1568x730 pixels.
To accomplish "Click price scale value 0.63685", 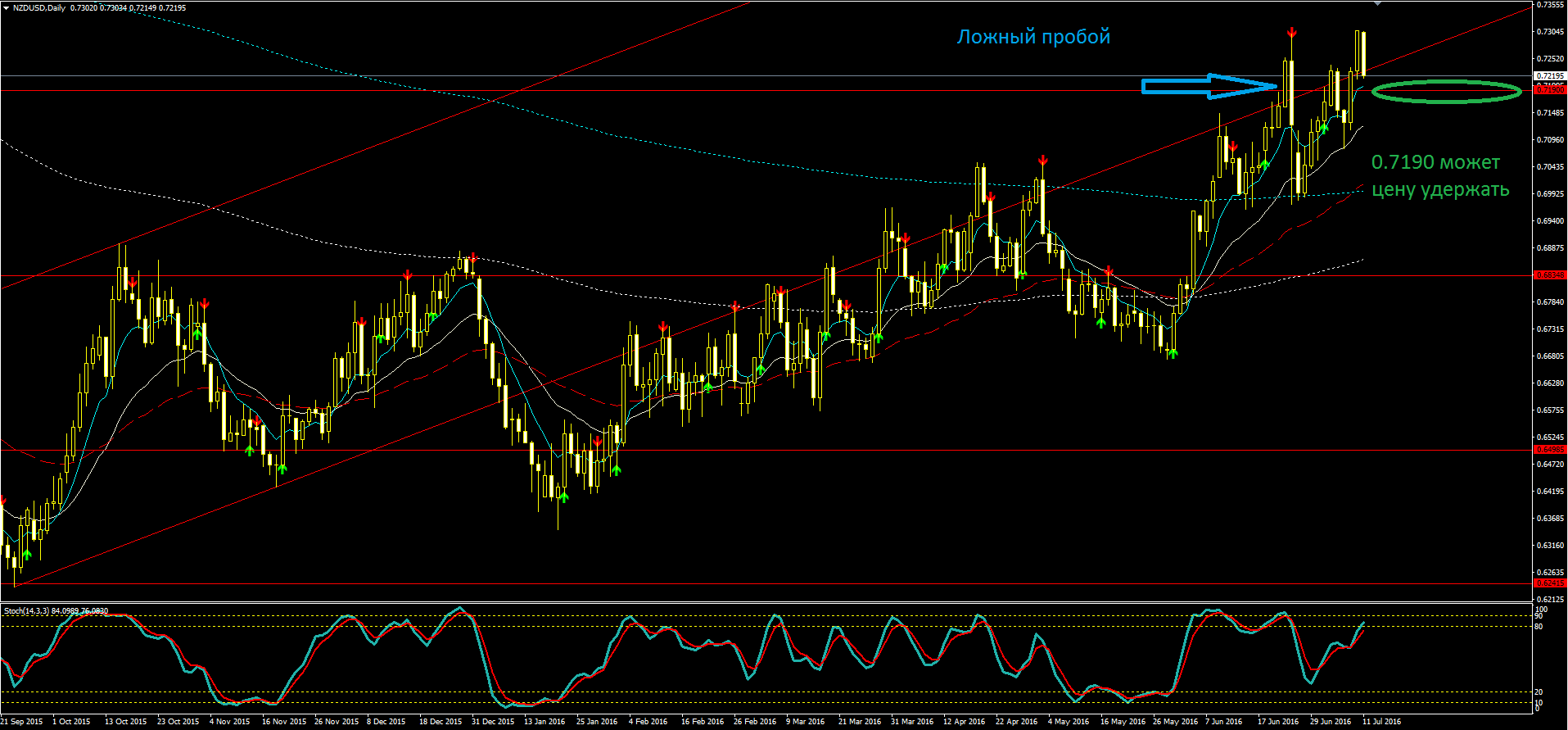I will 1551,519.
